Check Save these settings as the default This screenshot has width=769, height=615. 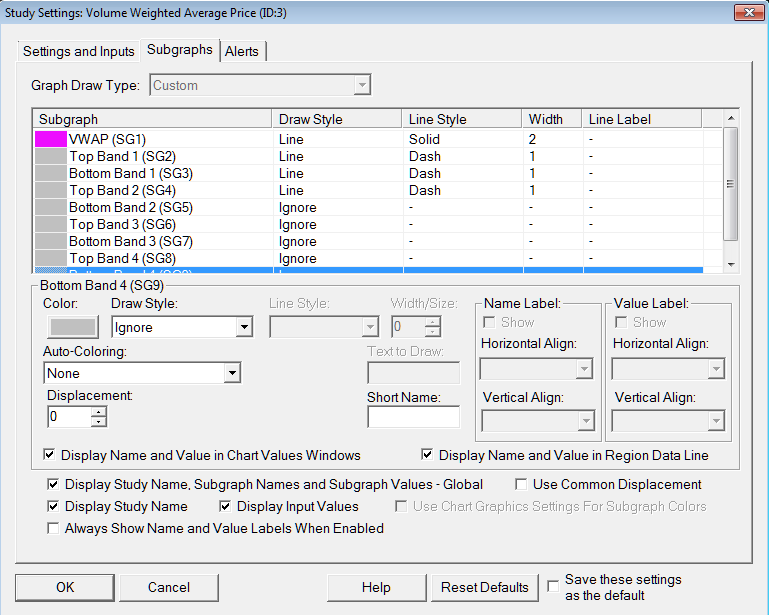(x=554, y=586)
